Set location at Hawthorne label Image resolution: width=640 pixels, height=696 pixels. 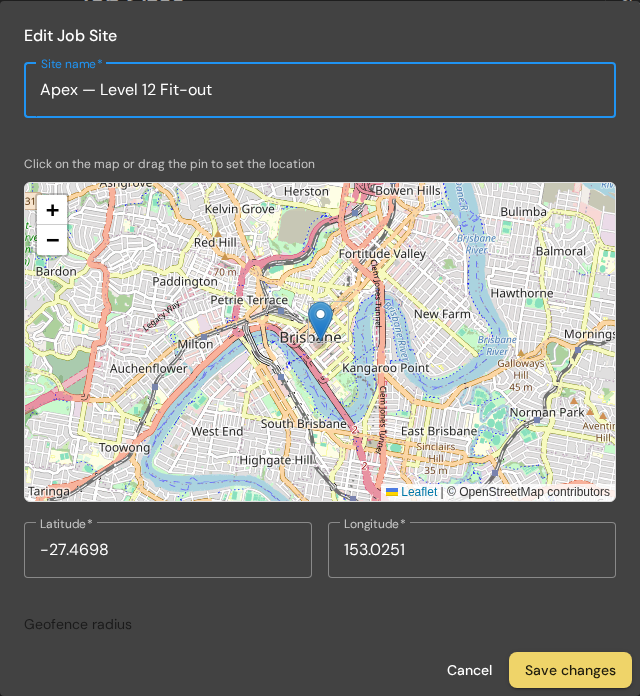click(x=522, y=293)
